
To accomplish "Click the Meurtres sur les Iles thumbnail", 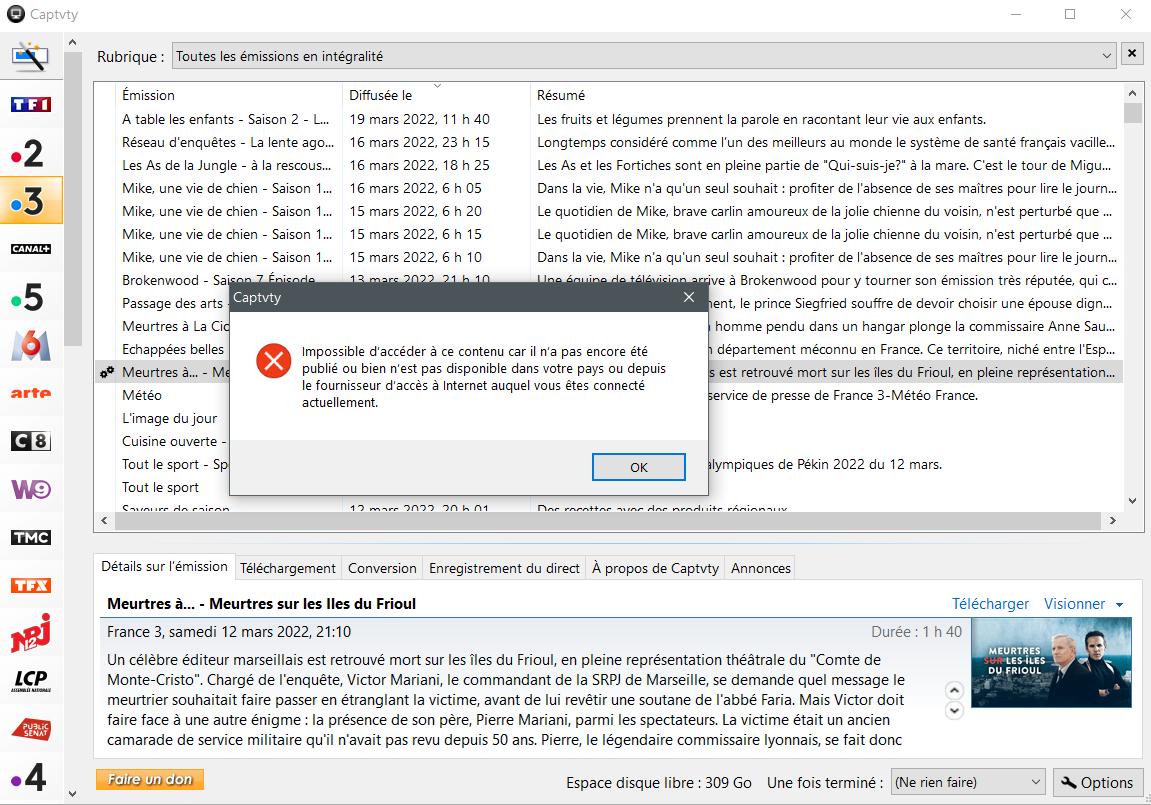I will pyautogui.click(x=1051, y=662).
